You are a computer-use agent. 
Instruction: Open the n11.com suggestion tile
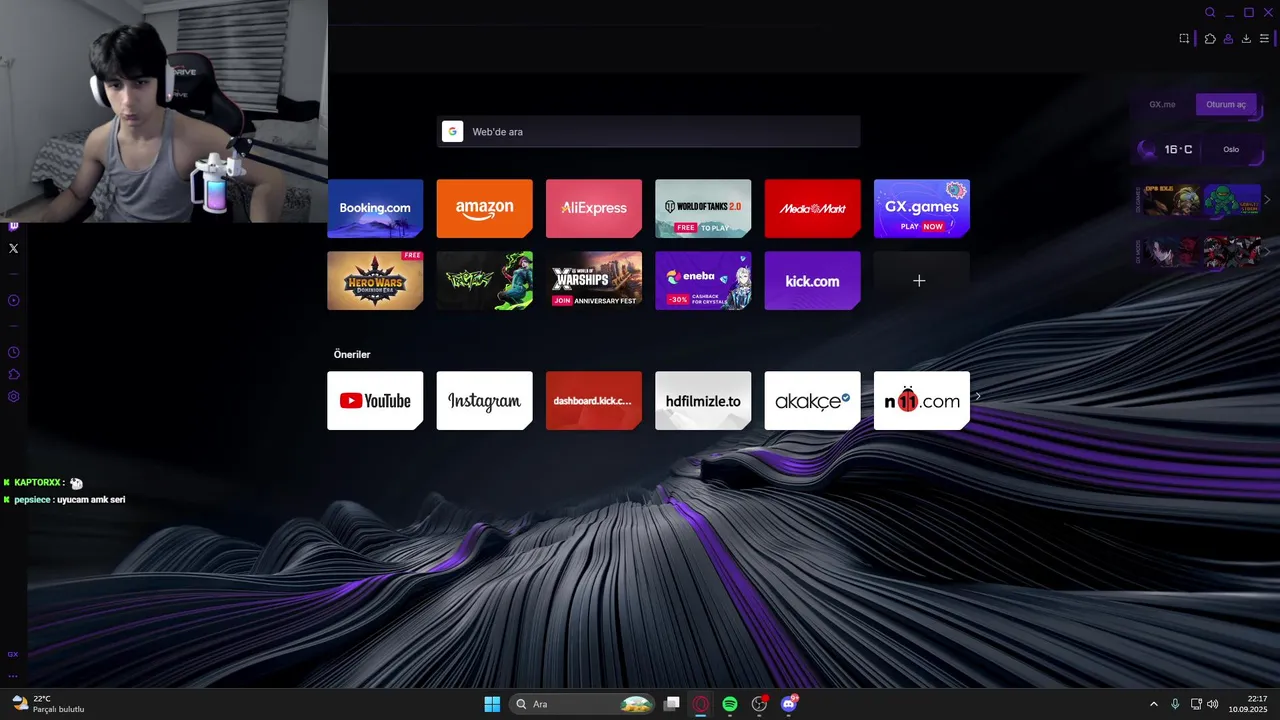[922, 400]
